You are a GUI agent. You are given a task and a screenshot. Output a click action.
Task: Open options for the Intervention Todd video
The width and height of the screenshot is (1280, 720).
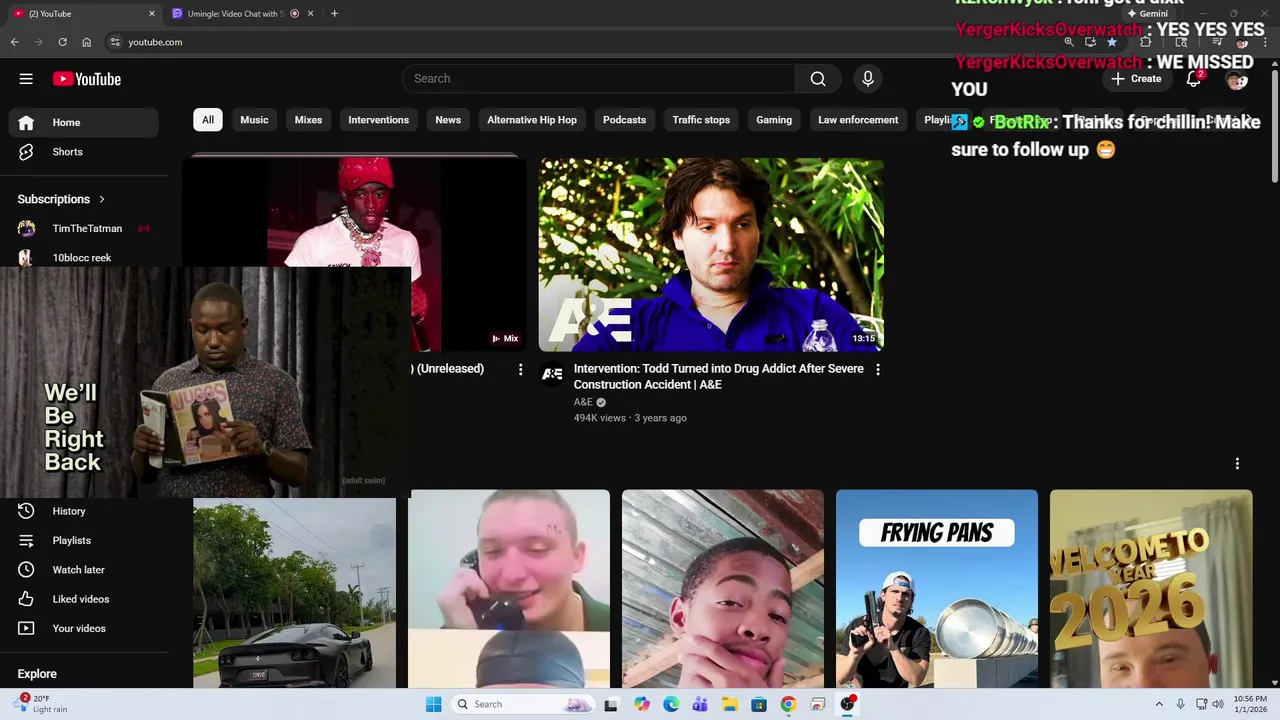[878, 370]
